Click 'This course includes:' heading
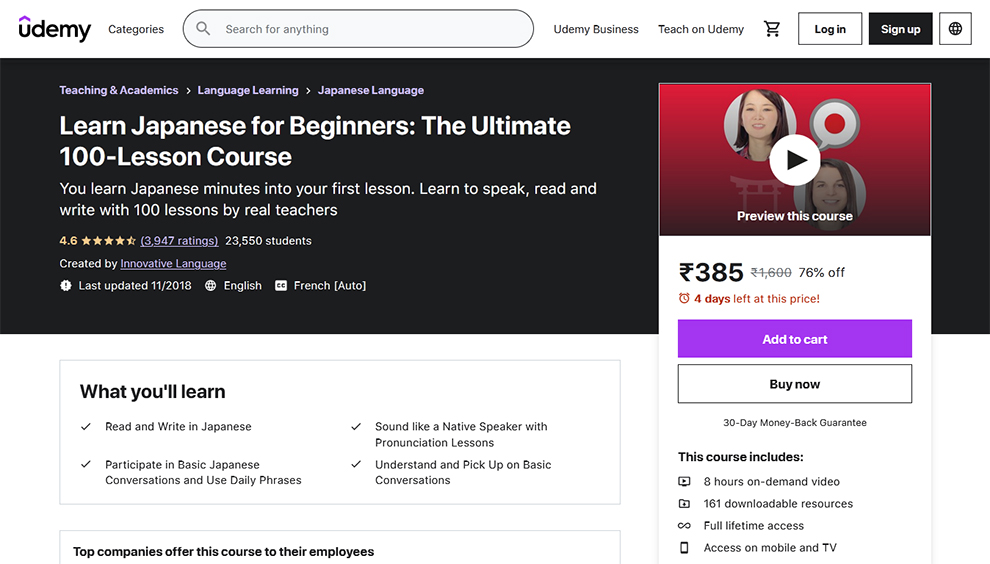The height and width of the screenshot is (564, 990). coord(741,457)
